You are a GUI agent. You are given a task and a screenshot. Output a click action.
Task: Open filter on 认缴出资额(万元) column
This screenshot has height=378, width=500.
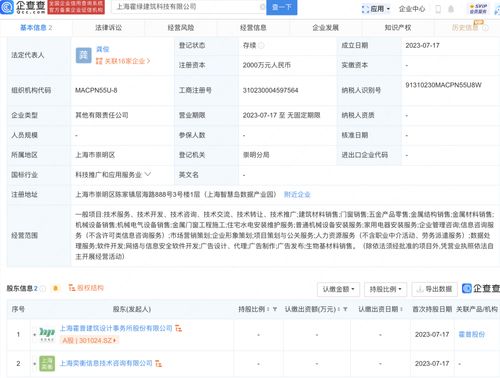coord(345,309)
